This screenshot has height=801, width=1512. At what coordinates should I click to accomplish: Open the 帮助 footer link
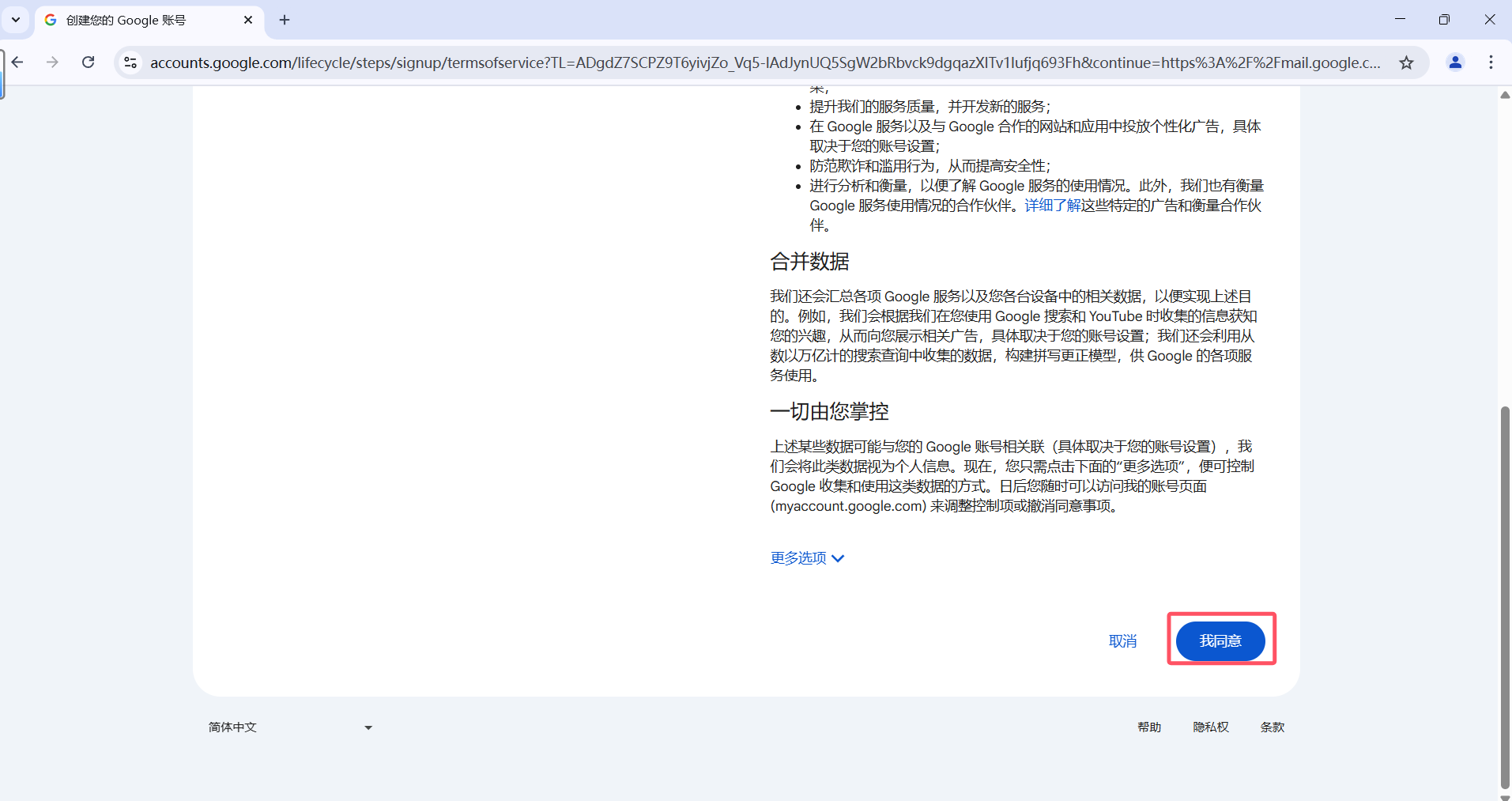click(x=1149, y=727)
